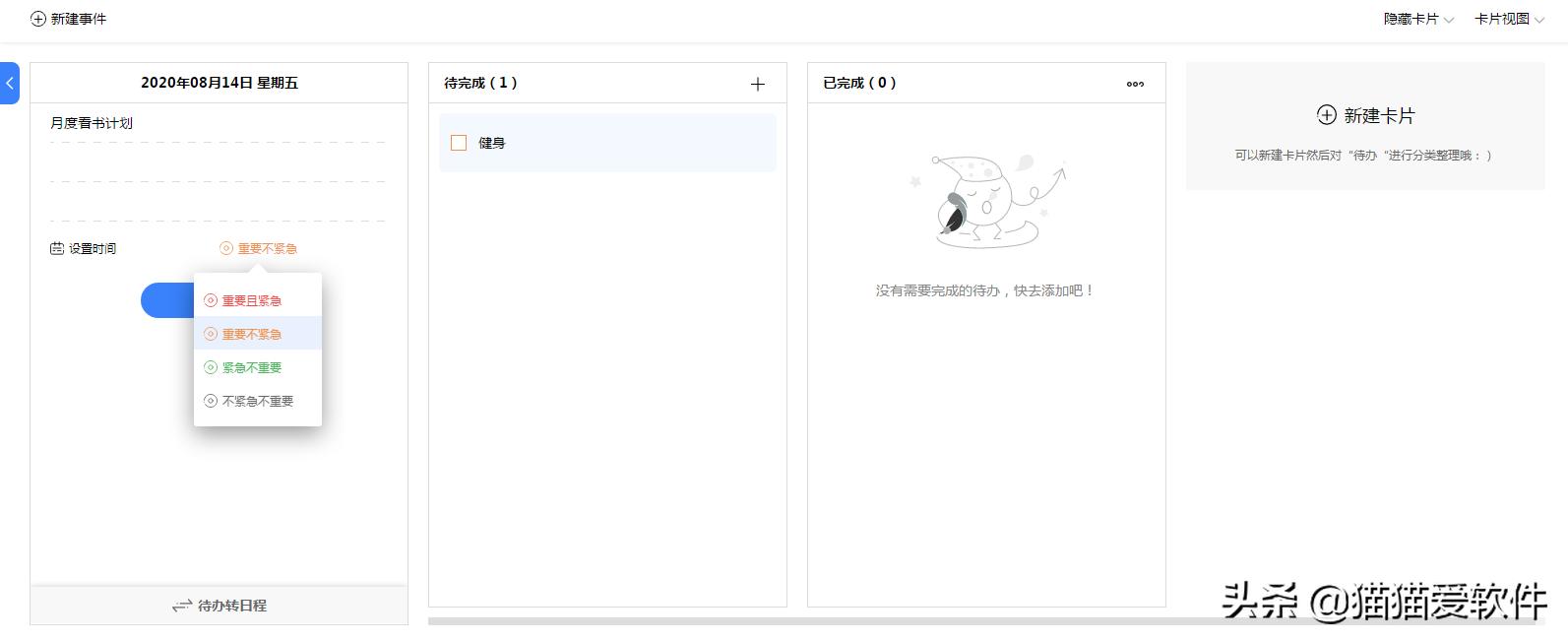1568x641 pixels.
Task: Click the 新建卡片 label
Action: pyautogui.click(x=1379, y=115)
